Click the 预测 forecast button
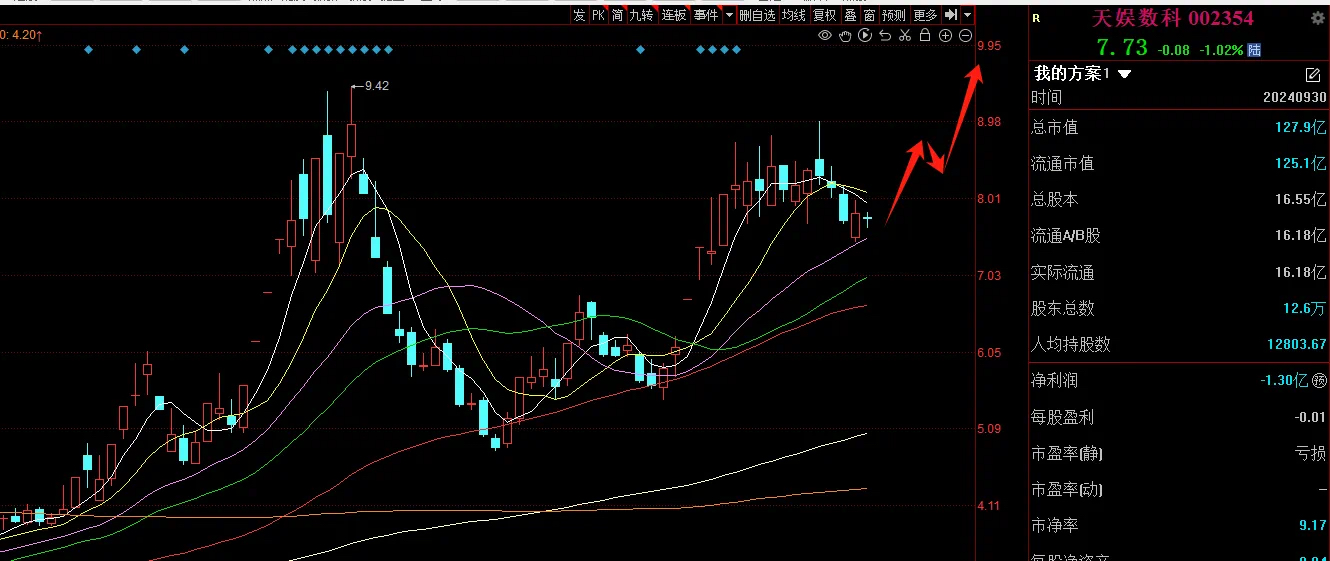1330x561 pixels. click(894, 15)
